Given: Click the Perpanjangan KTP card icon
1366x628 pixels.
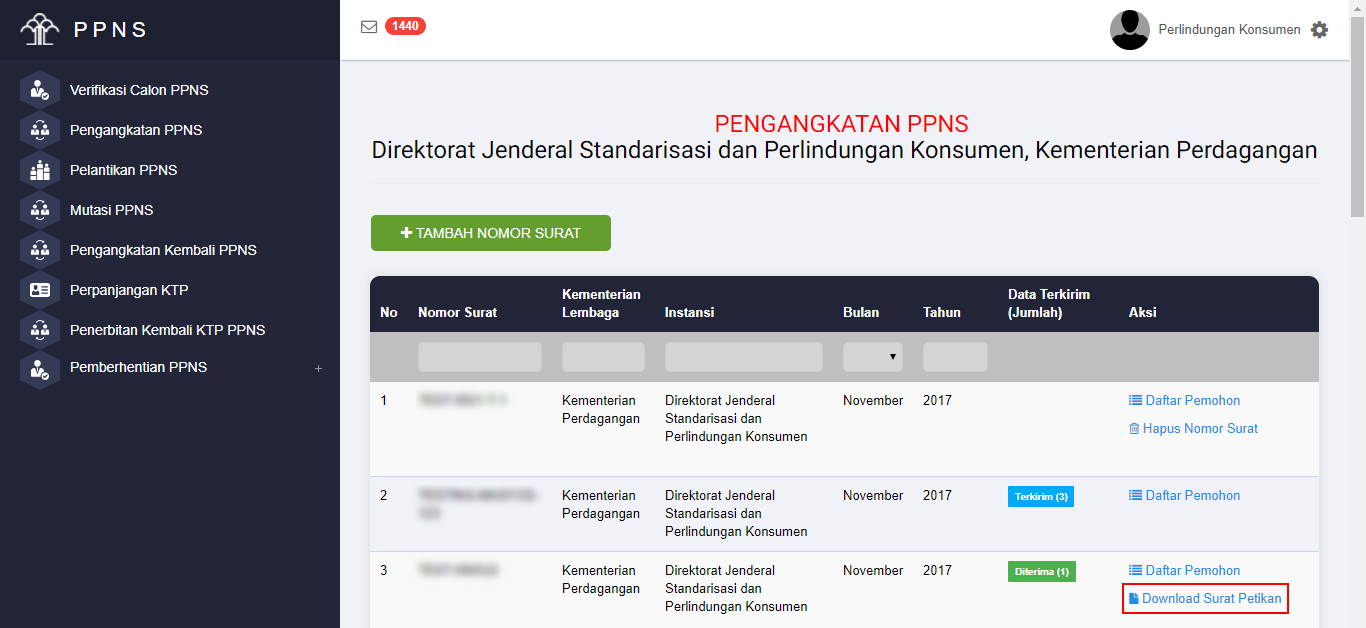Looking at the screenshot, I should [40, 290].
